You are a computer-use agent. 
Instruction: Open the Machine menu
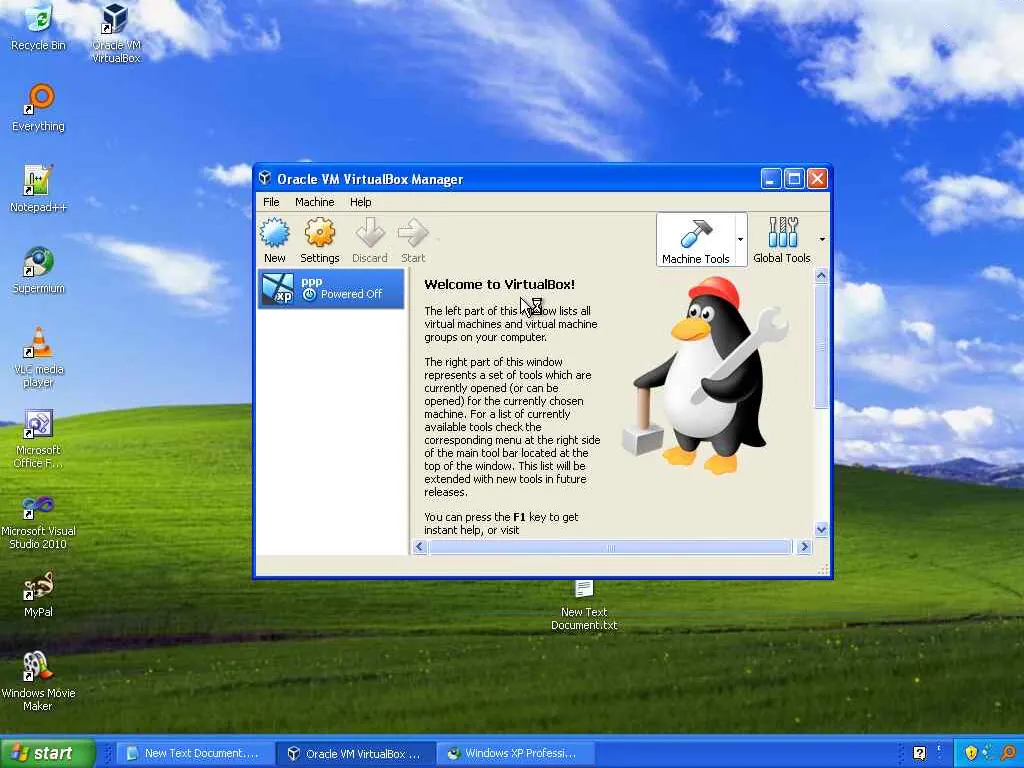315,202
